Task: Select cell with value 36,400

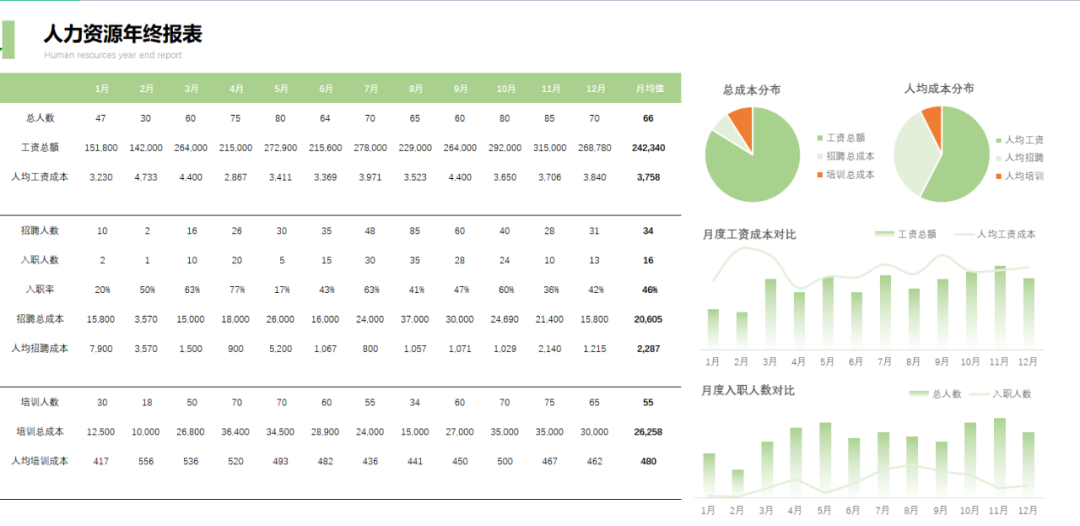Action: pos(236,432)
